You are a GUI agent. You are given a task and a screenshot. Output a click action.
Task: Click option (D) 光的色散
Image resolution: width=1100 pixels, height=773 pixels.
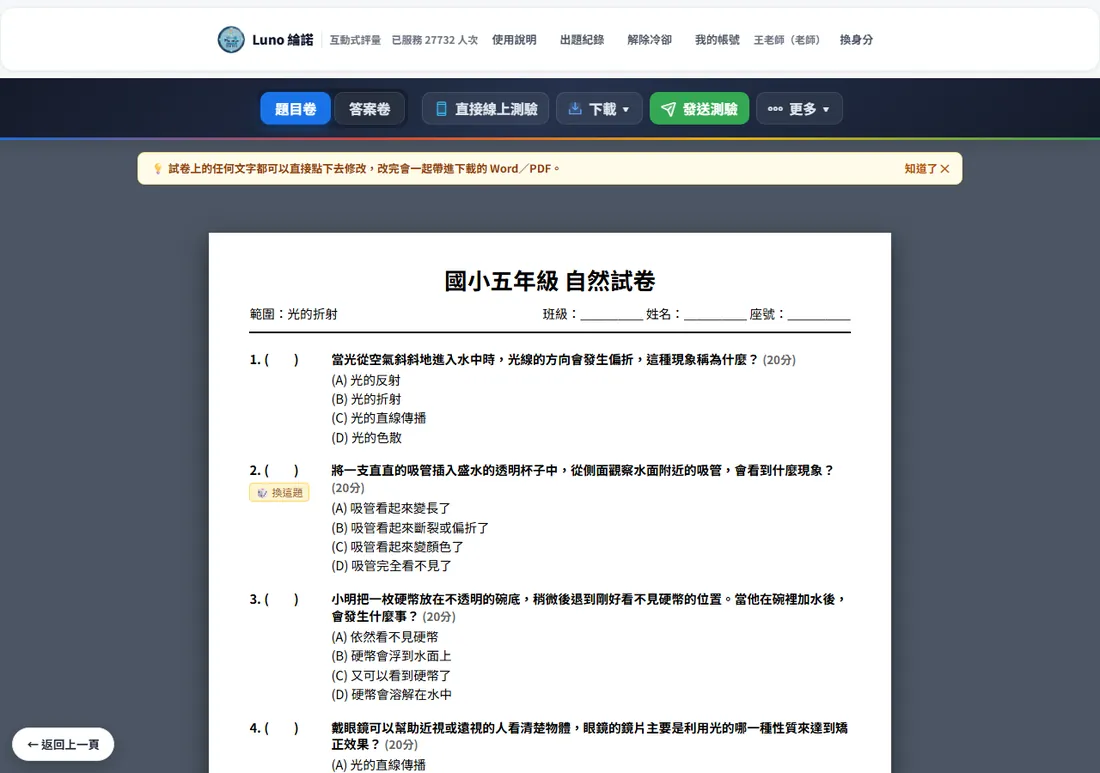(366, 438)
